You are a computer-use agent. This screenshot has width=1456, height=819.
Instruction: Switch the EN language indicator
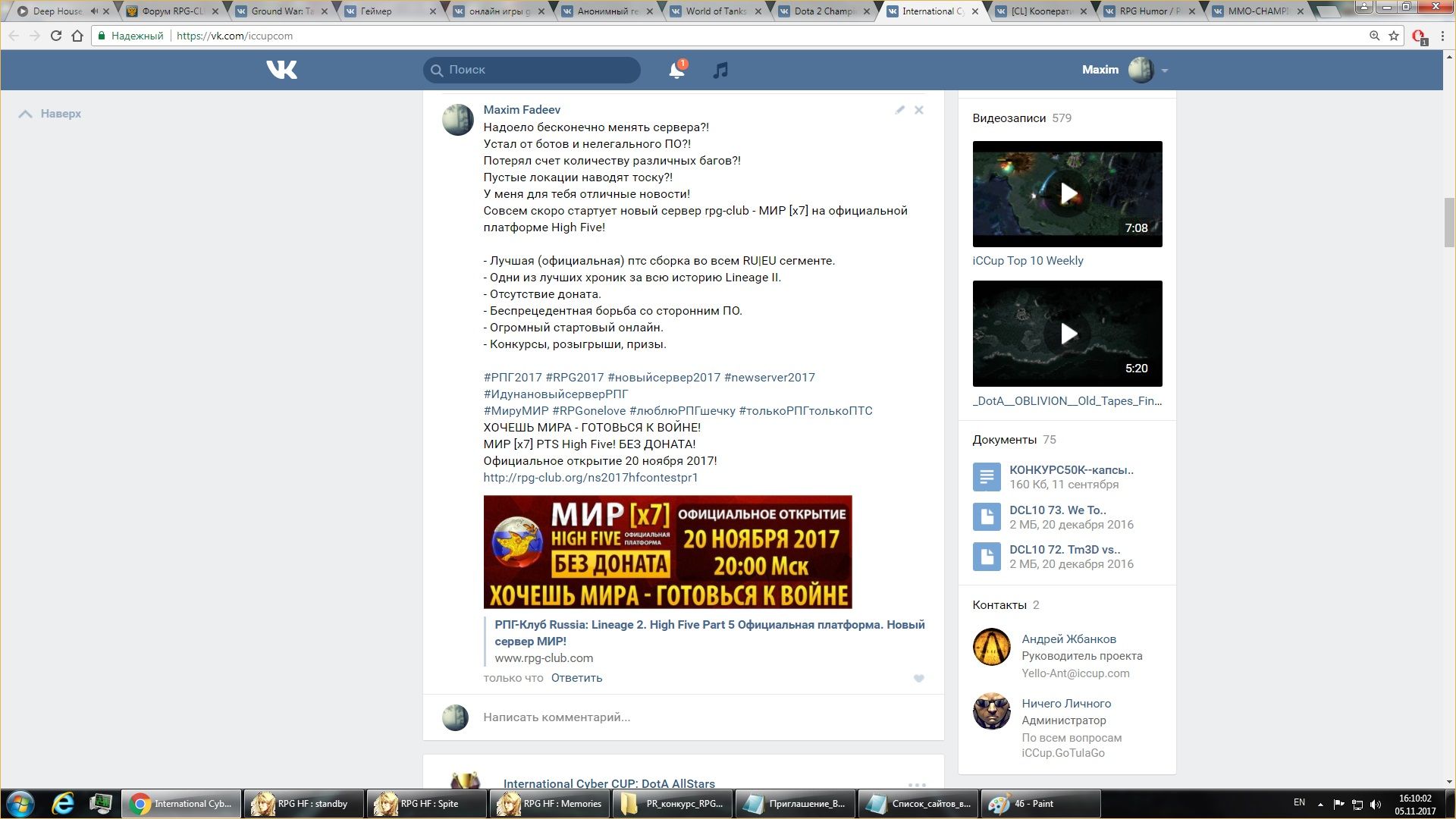1299,802
